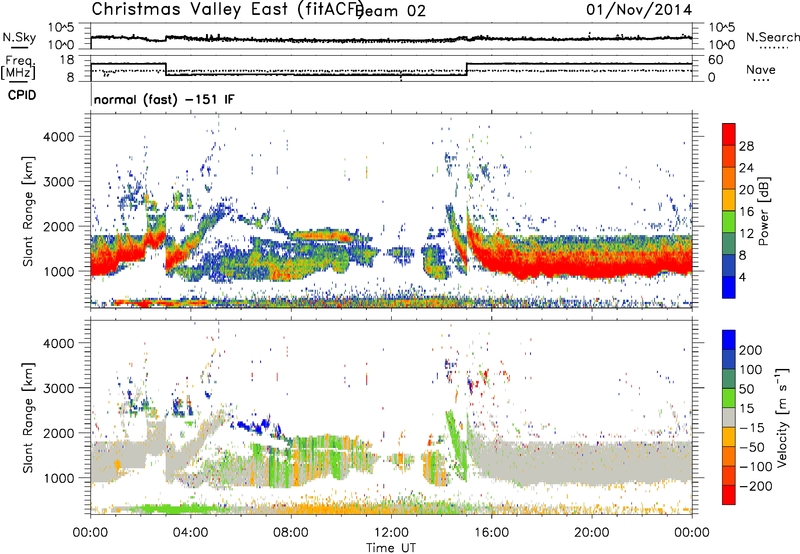This screenshot has width=800, height=554.
Task: Click the '04:00' time tick label
Action: [191, 533]
